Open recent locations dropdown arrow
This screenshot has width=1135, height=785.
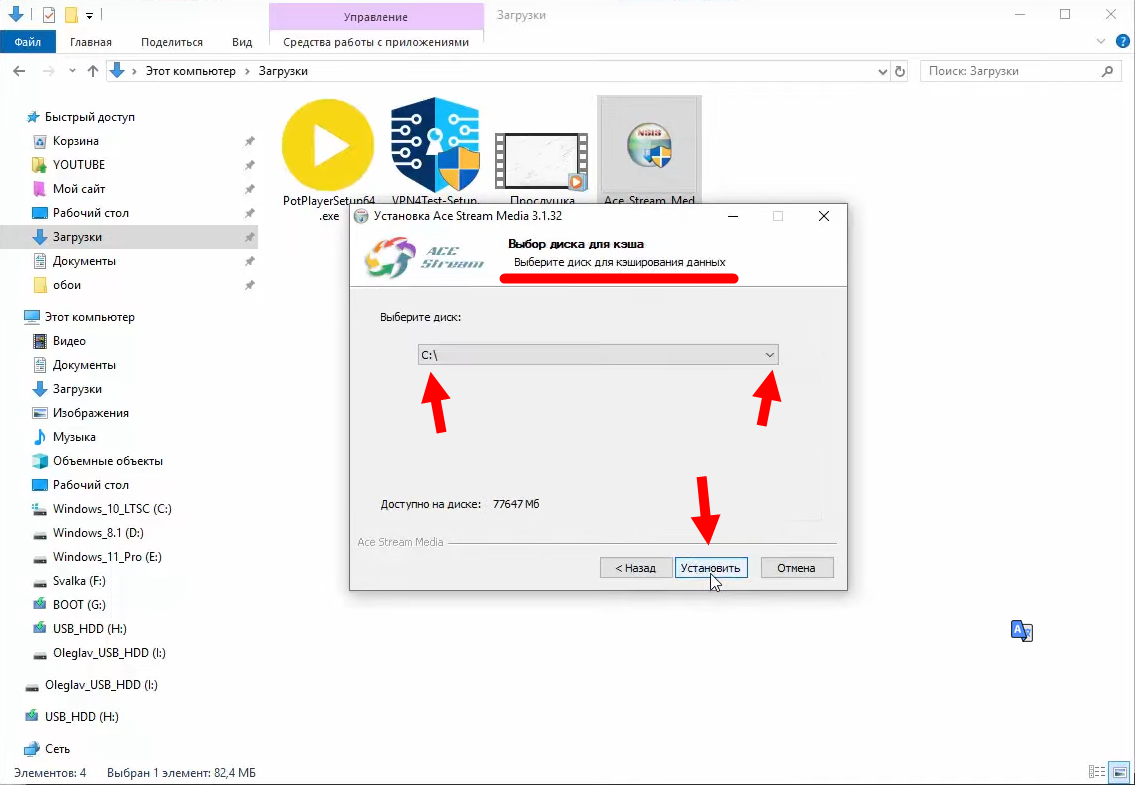click(72, 71)
